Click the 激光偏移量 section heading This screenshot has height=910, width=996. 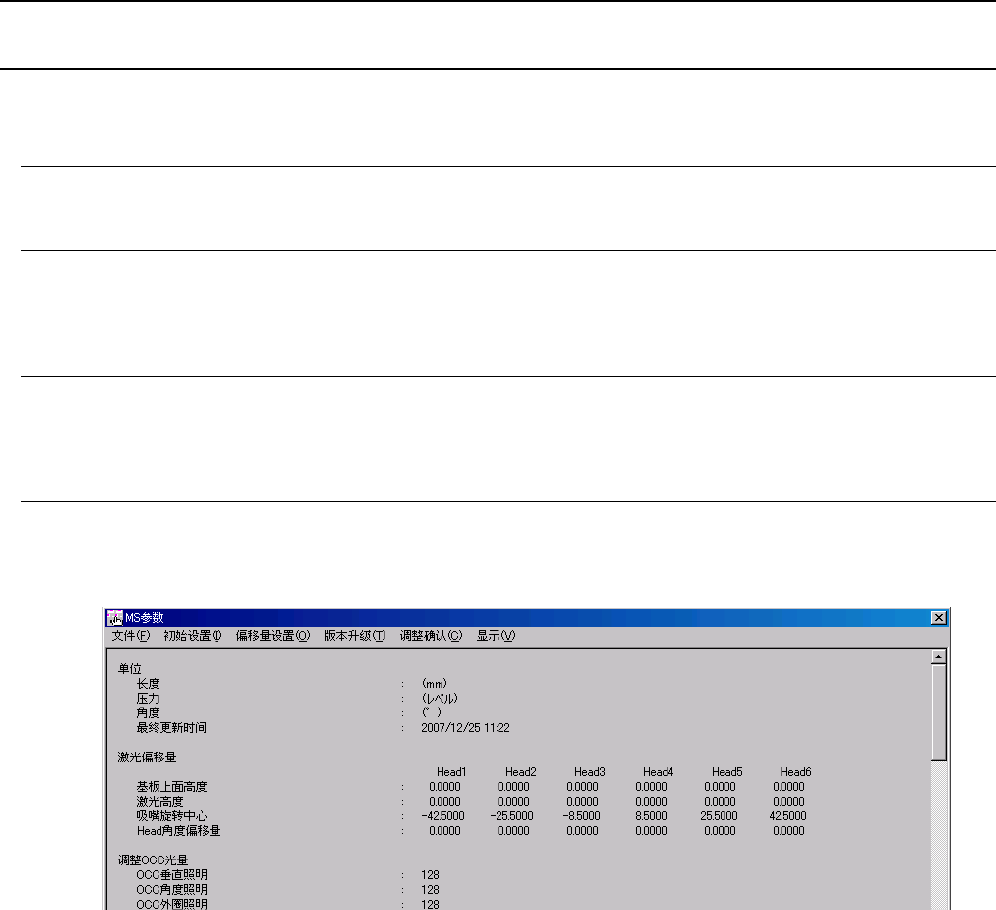(147, 757)
